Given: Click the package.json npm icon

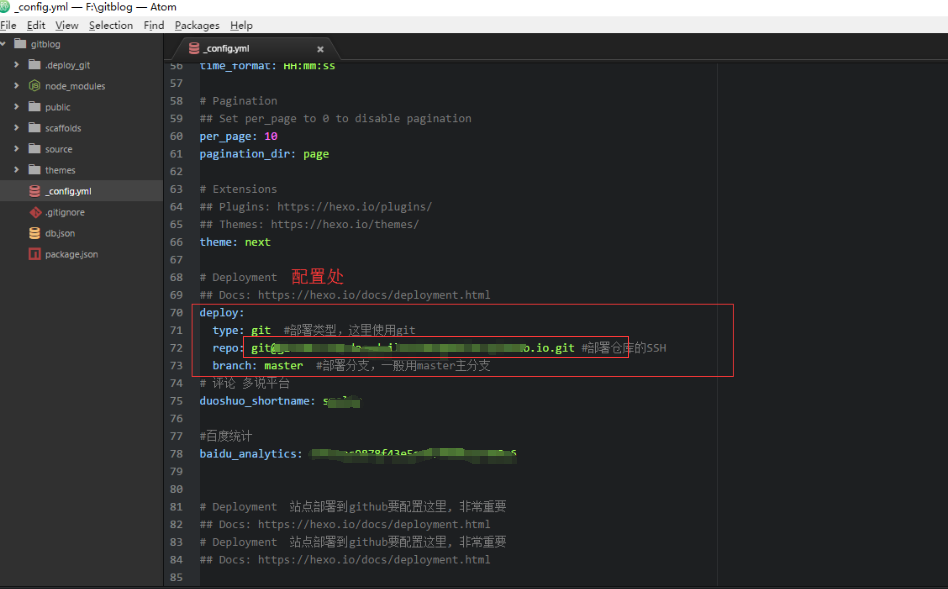Looking at the screenshot, I should click(x=34, y=254).
